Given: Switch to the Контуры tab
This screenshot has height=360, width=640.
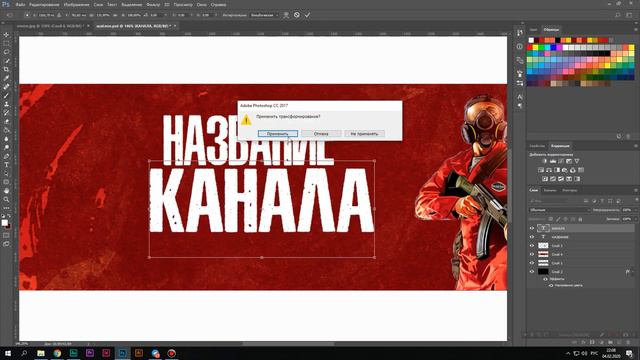Looking at the screenshot, I should (x=569, y=190).
